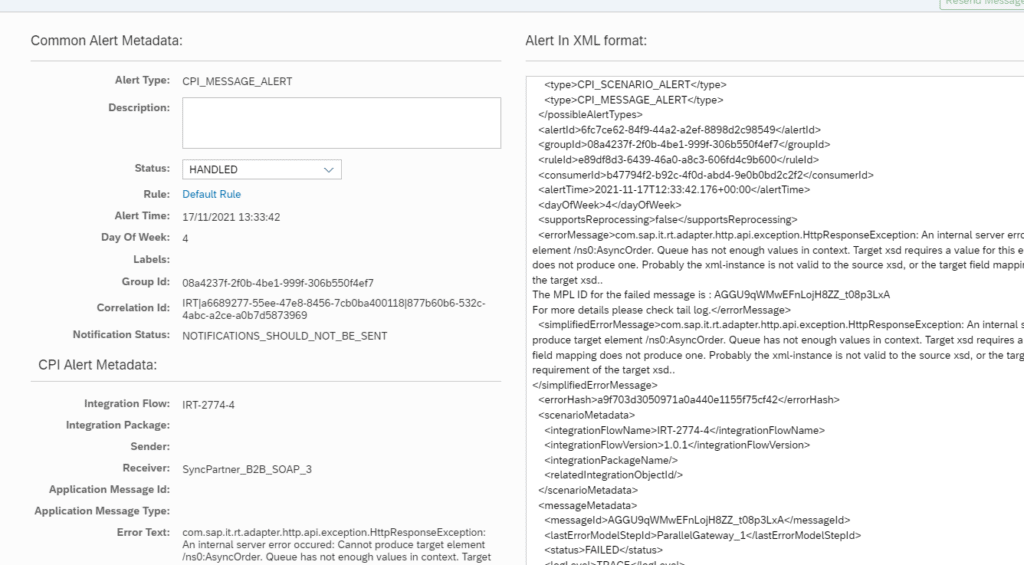Select the integrationFlowName XML line

(x=684, y=430)
